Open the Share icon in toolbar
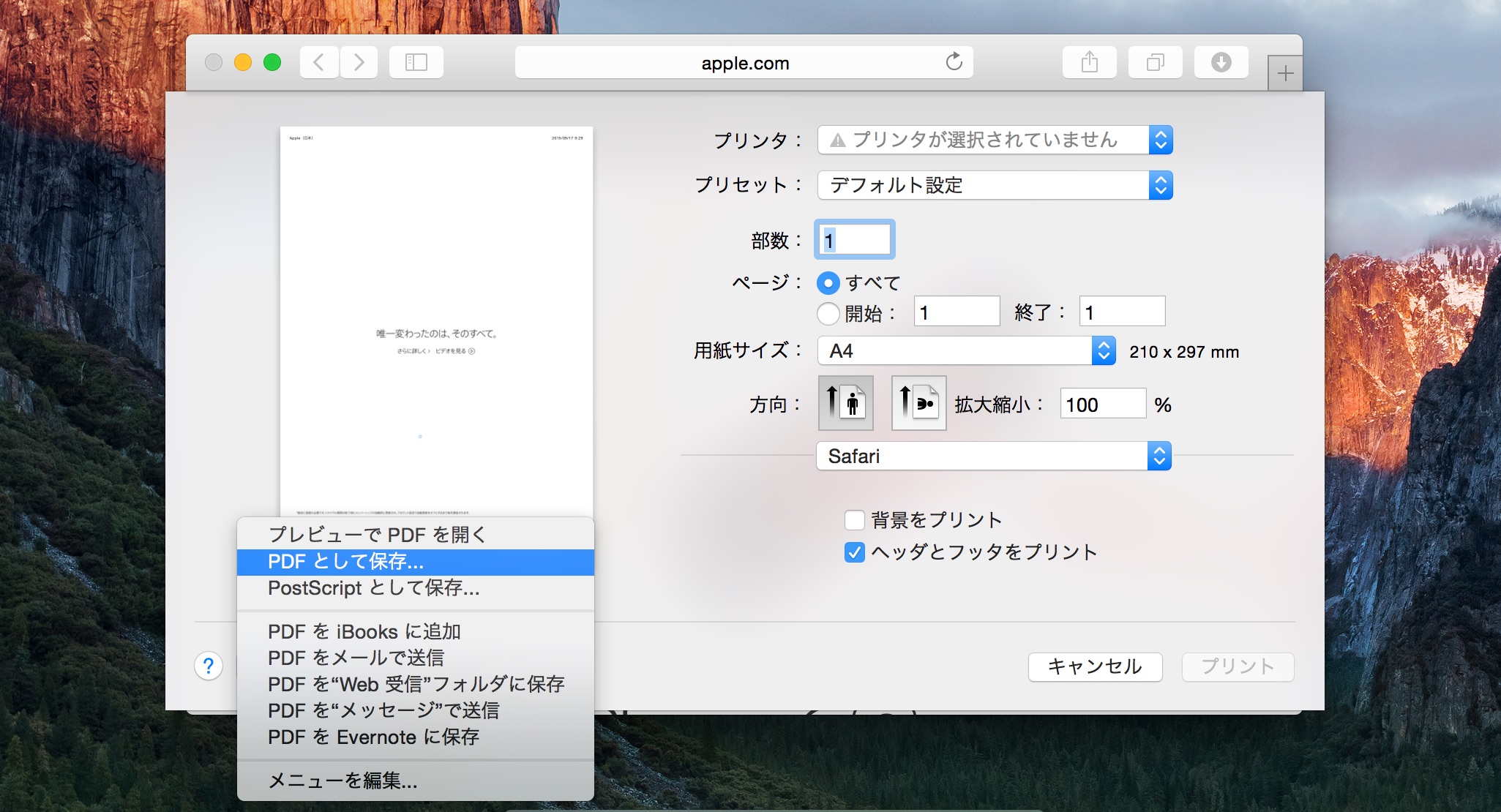Viewport: 1501px width, 812px height. (1089, 62)
